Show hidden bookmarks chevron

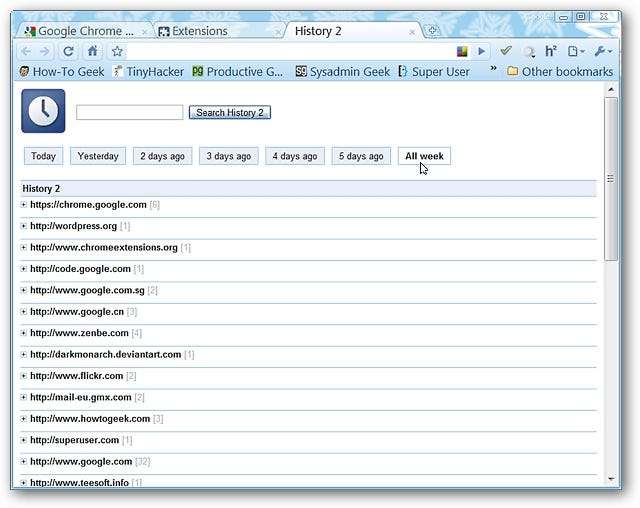pos(493,69)
